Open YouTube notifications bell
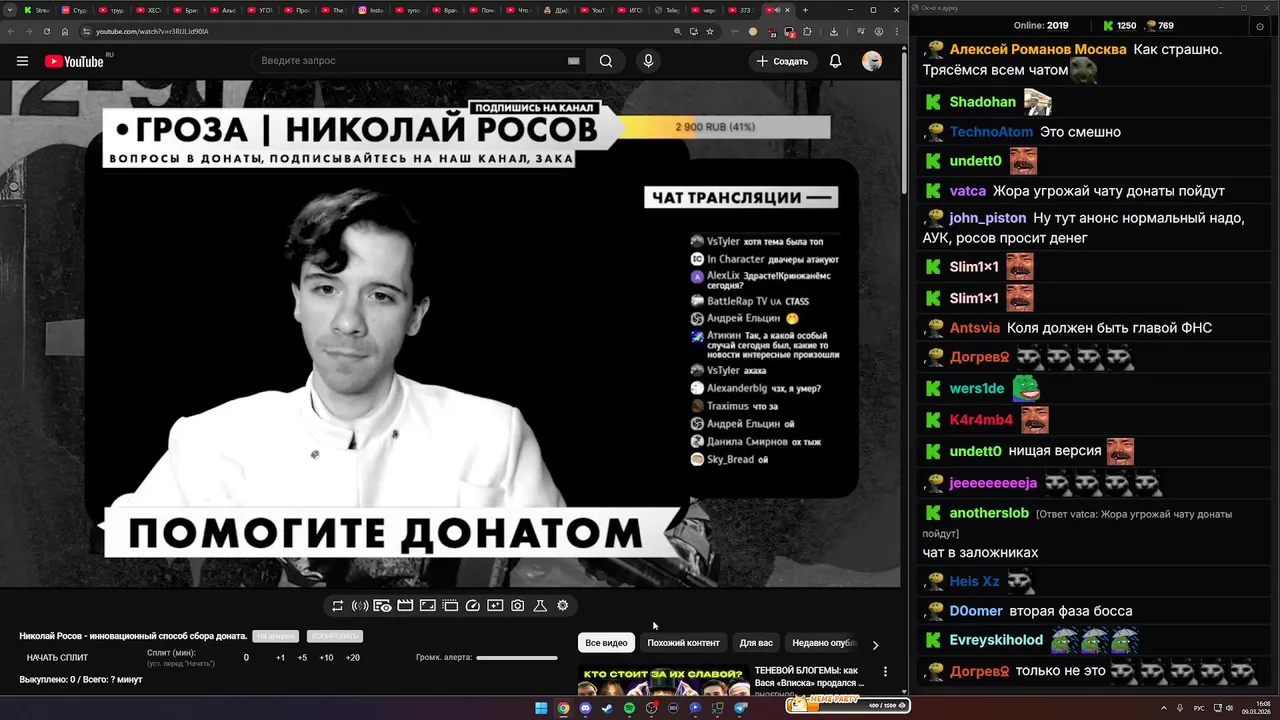Image resolution: width=1280 pixels, height=720 pixels. pos(835,61)
